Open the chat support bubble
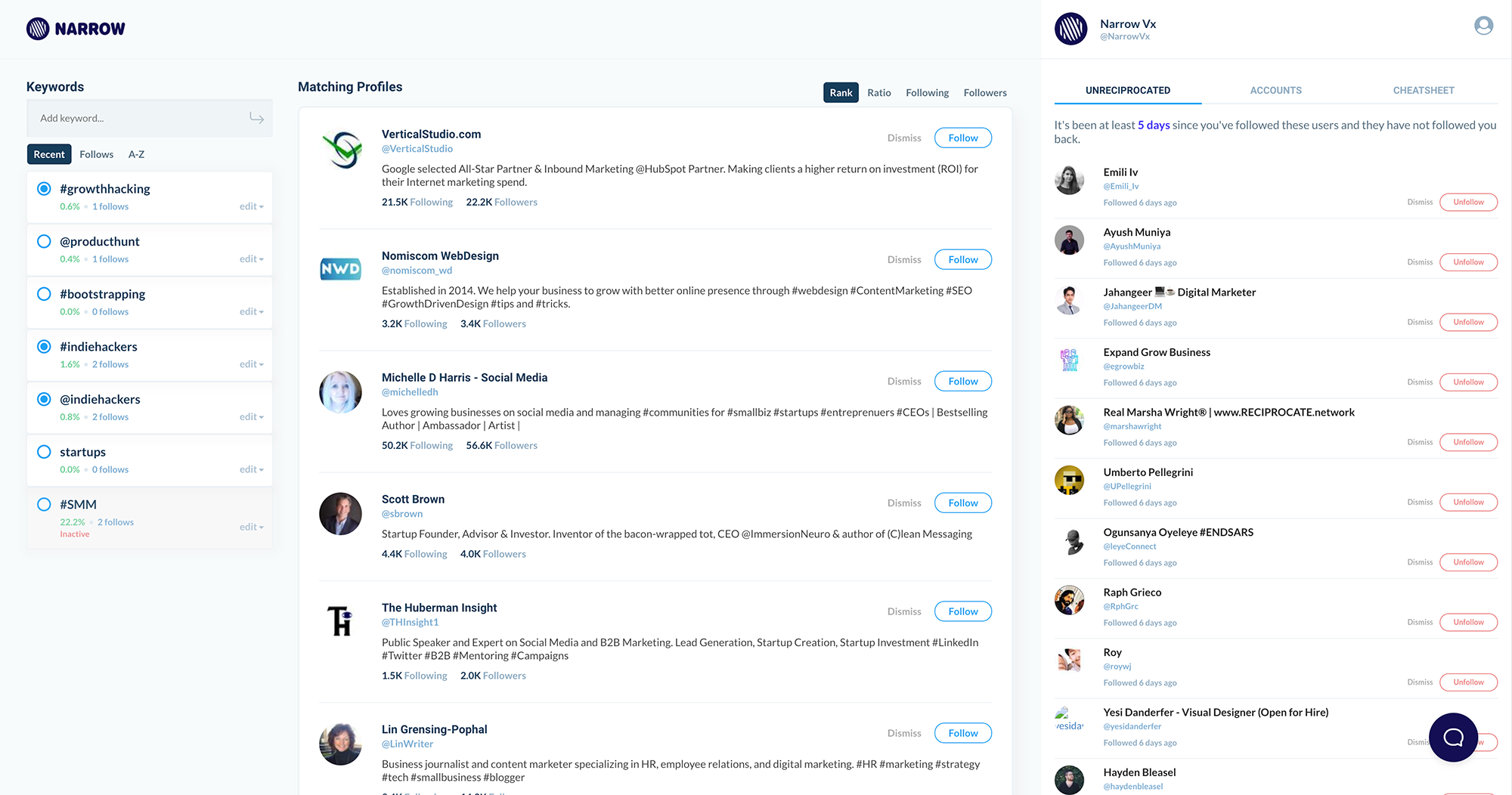 1453,737
